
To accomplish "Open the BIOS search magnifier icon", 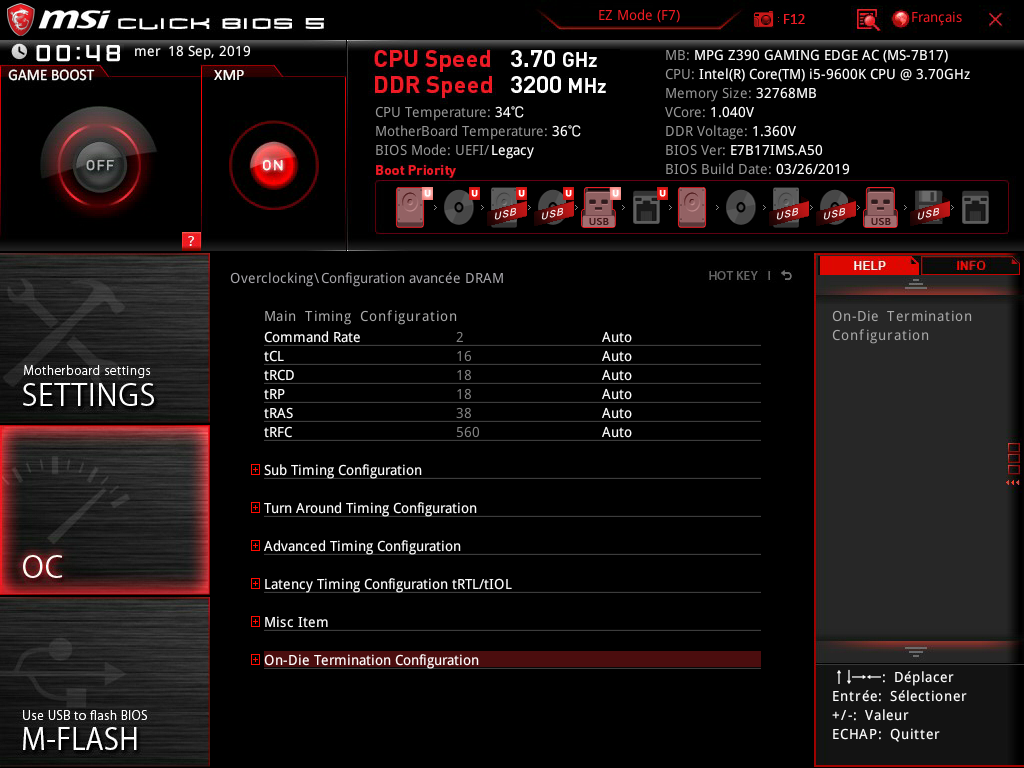I will [867, 19].
